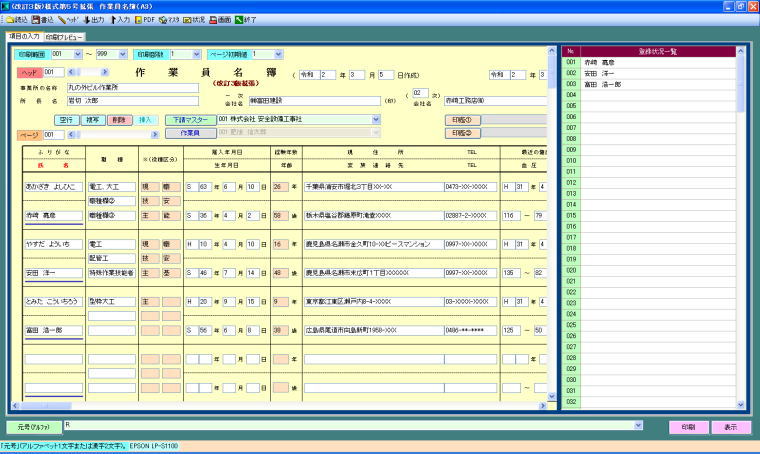Click the 作業員 button

[190, 133]
